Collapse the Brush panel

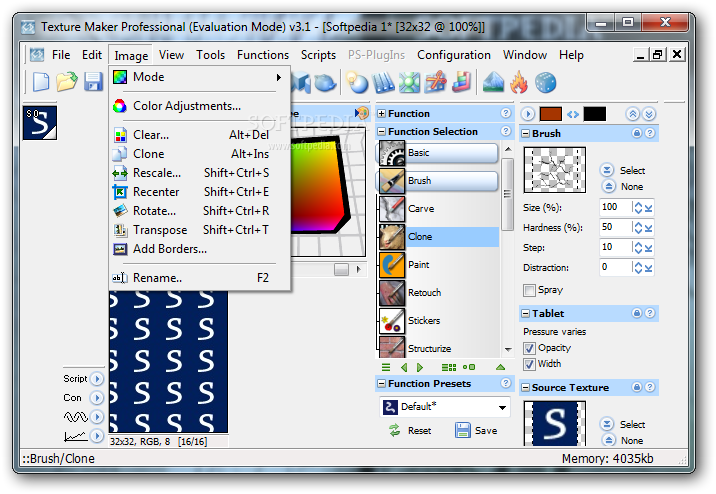coord(526,134)
